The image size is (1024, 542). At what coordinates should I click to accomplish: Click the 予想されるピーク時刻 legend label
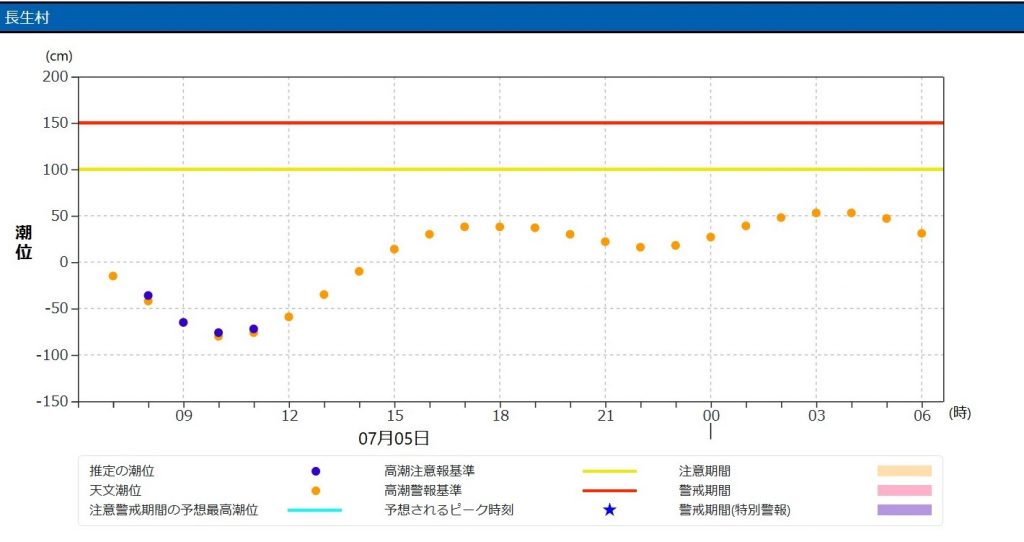[x=449, y=510]
